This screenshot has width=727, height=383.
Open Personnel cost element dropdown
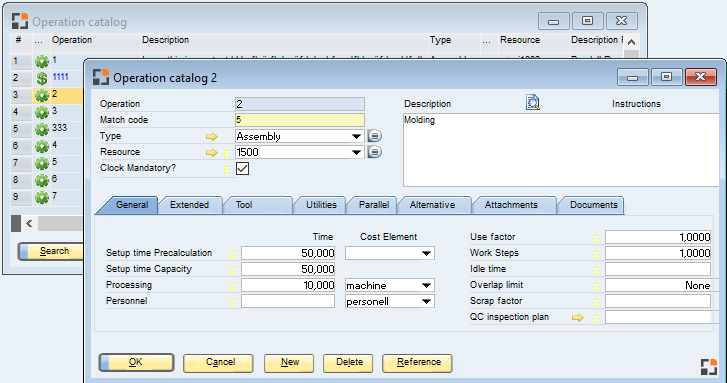click(427, 301)
